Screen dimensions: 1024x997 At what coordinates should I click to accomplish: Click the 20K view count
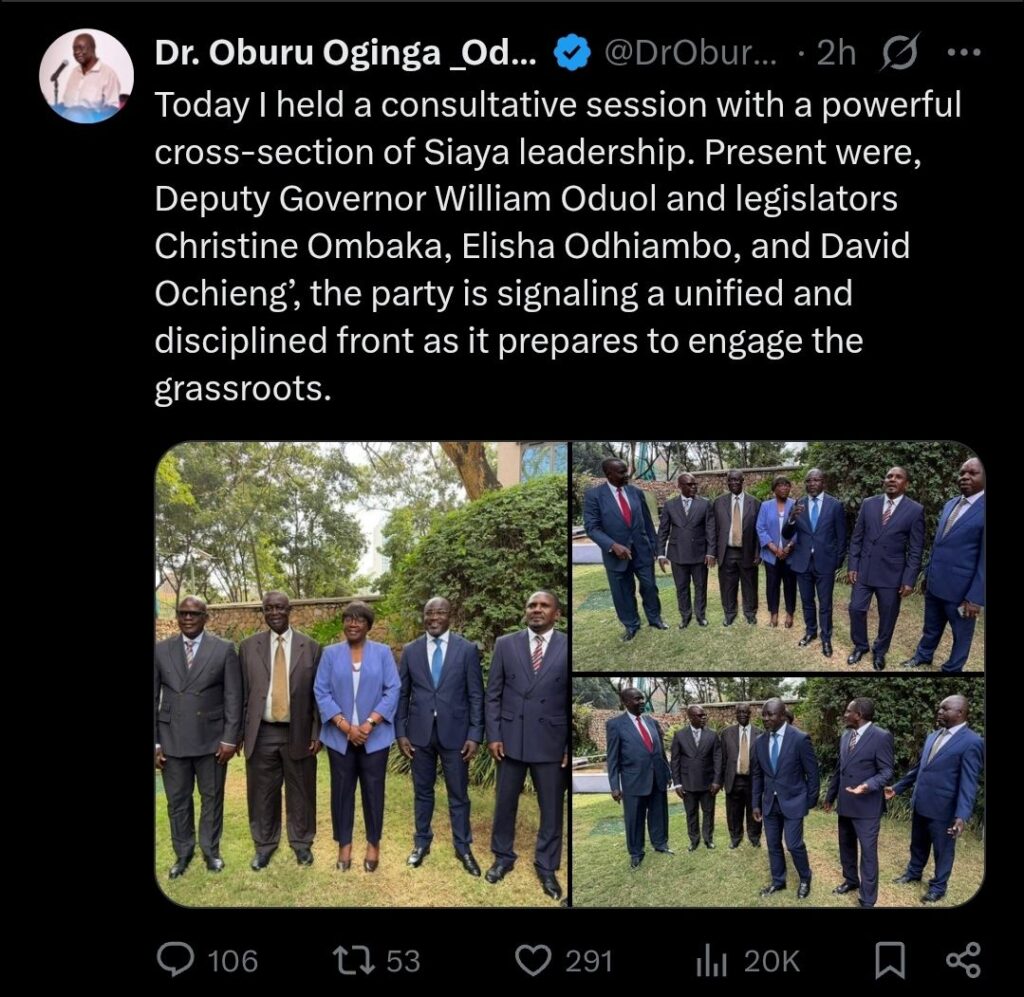pos(771,962)
